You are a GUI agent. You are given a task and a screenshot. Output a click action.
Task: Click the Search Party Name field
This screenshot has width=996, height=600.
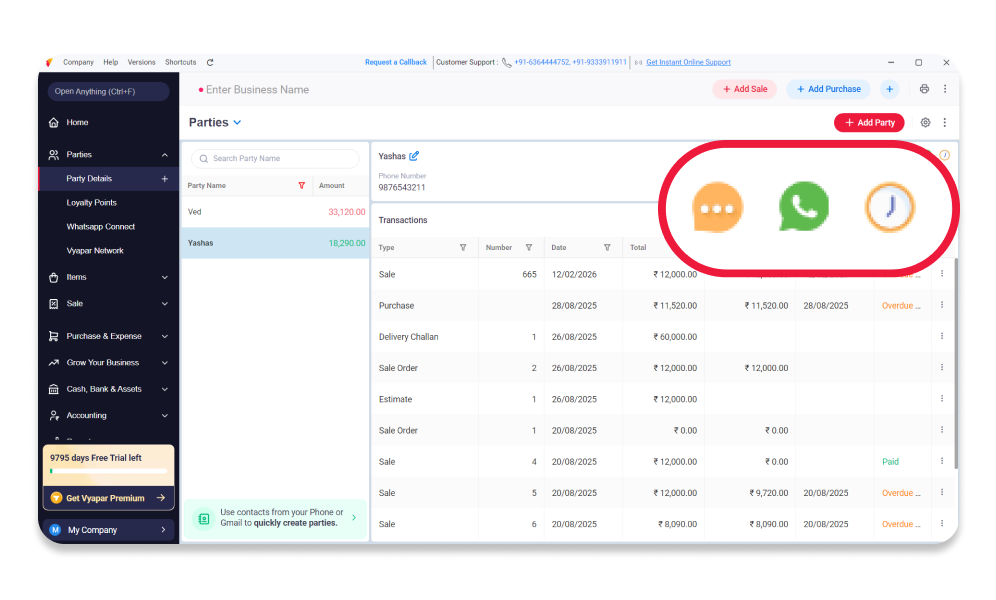[x=276, y=159]
